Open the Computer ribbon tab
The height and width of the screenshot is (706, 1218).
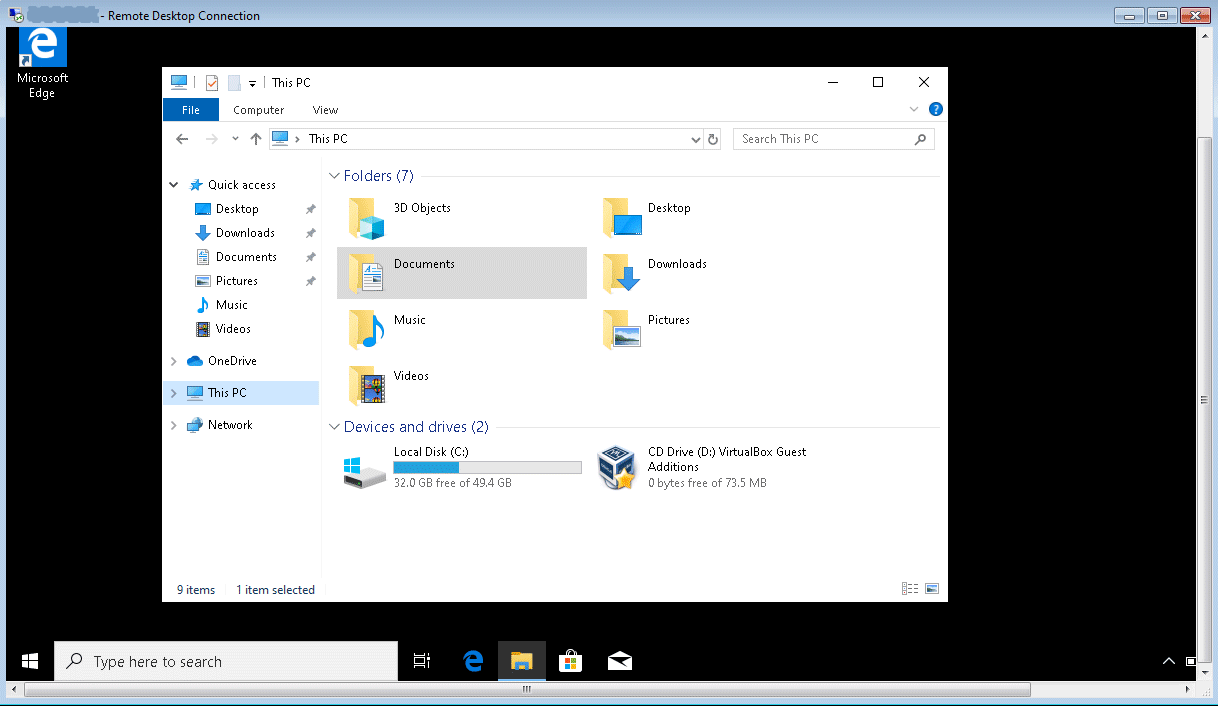pyautogui.click(x=258, y=110)
